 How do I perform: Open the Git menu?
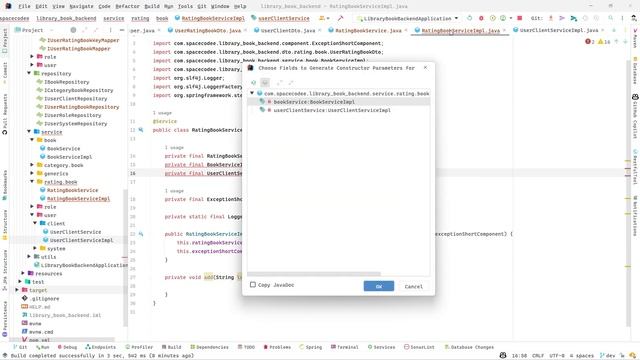[202, 6]
